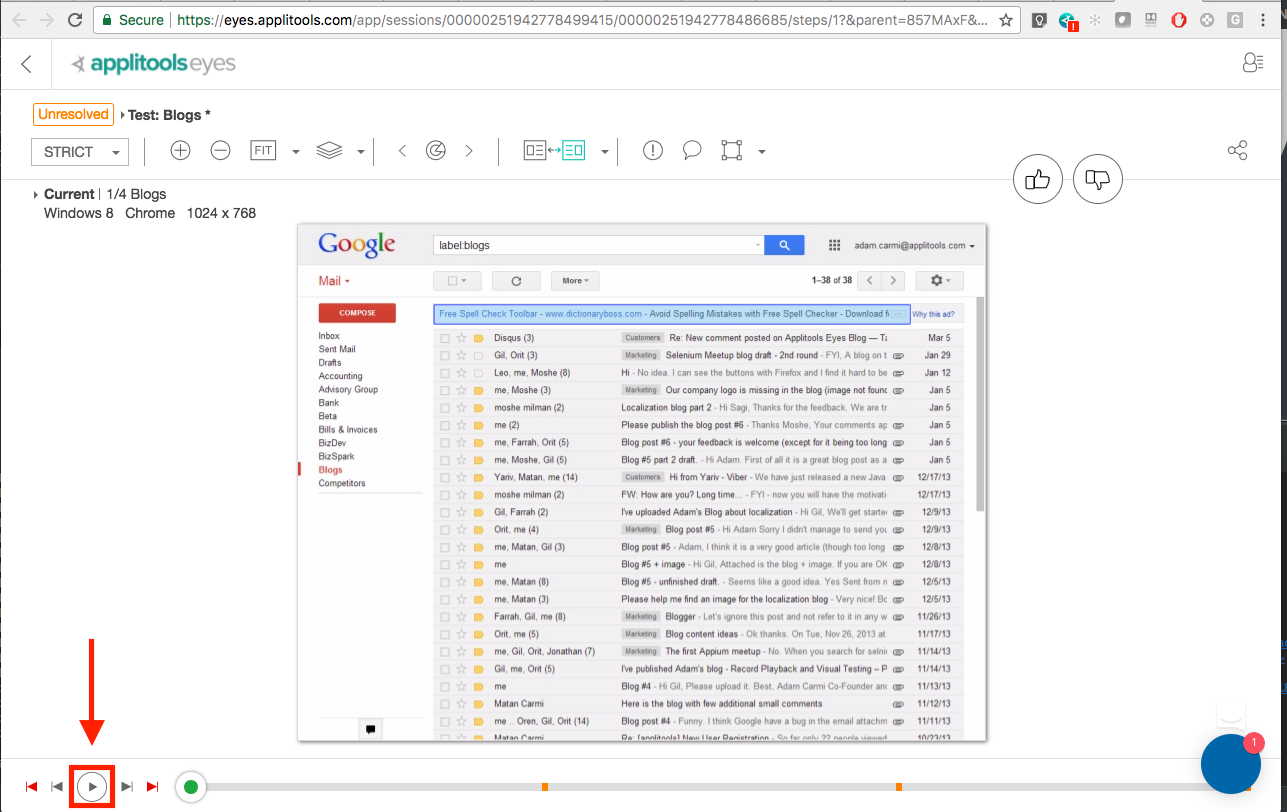This screenshot has width=1287, height=812.
Task: Click the browser forward arrow
Action: [x=48, y=19]
